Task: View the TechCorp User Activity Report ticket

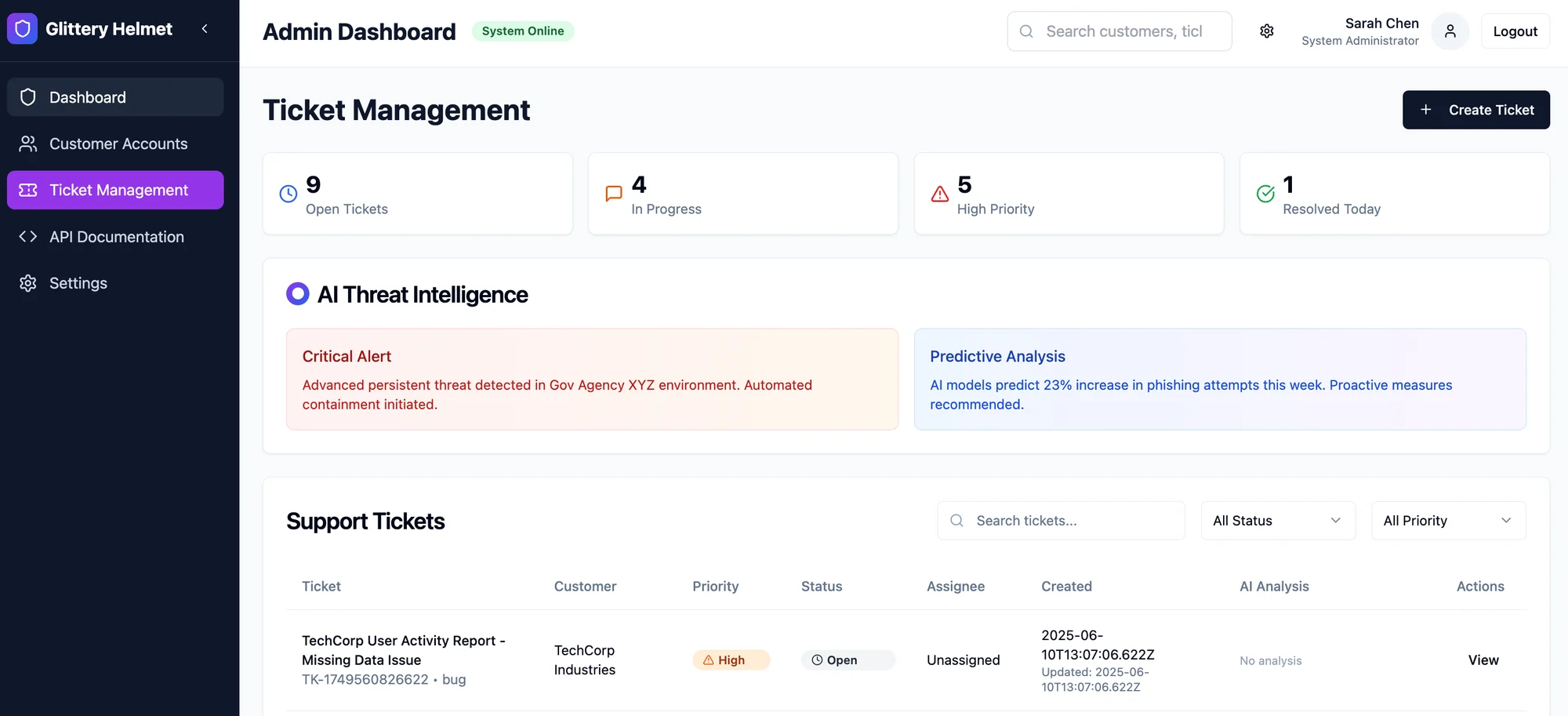Action: (x=1483, y=660)
